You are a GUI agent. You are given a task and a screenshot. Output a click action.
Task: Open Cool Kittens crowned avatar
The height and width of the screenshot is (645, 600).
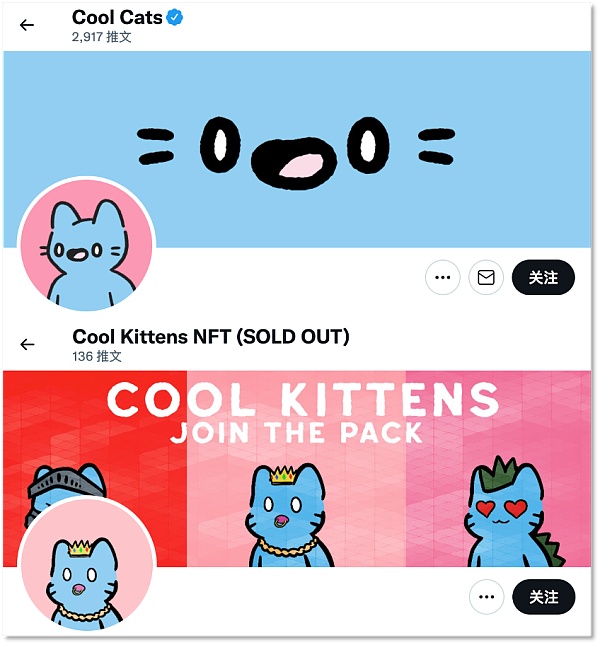[87, 564]
